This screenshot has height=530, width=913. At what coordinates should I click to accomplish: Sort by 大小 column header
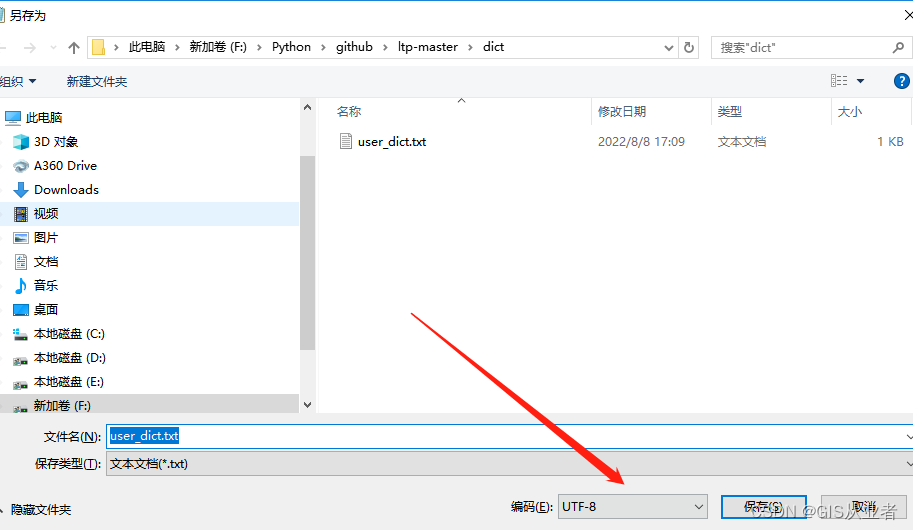coord(850,112)
